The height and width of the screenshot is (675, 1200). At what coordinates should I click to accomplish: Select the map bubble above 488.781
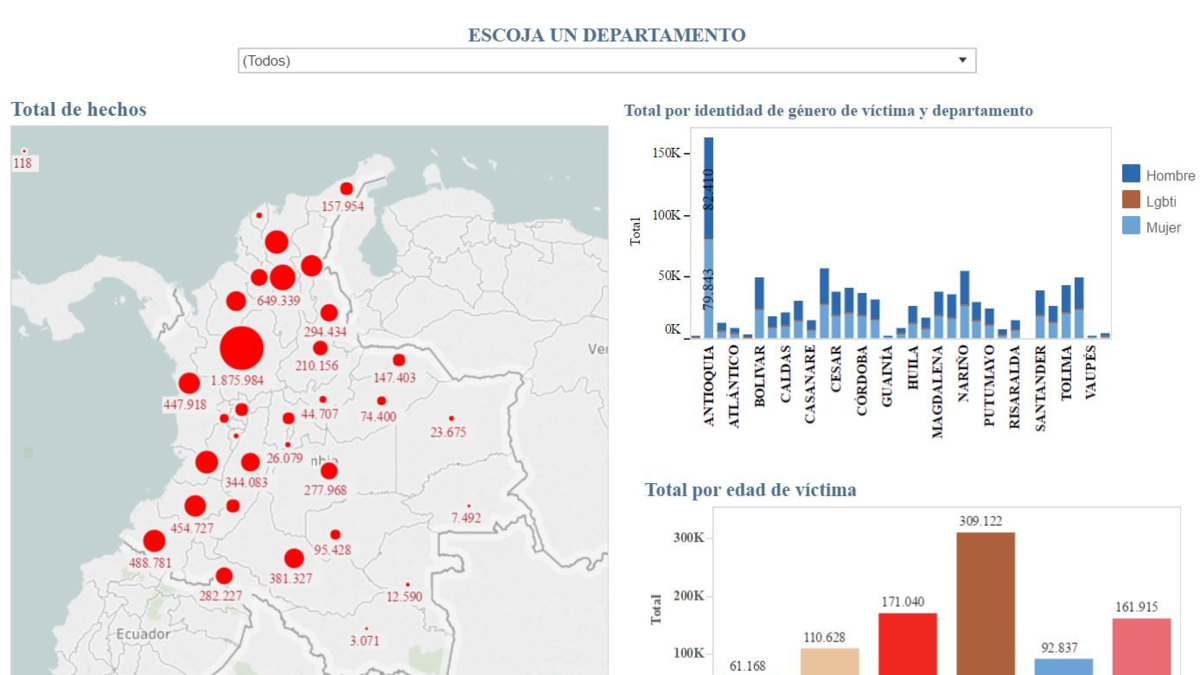pyautogui.click(x=154, y=541)
